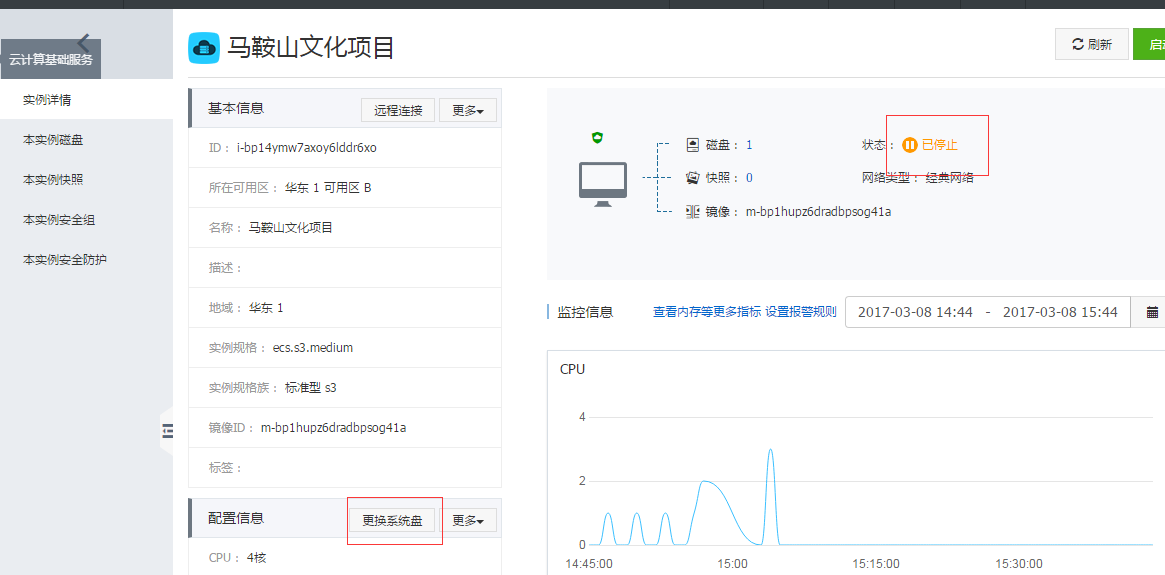Click the image icon next to 镜像
This screenshot has height=575, width=1165.
pyautogui.click(x=693, y=212)
